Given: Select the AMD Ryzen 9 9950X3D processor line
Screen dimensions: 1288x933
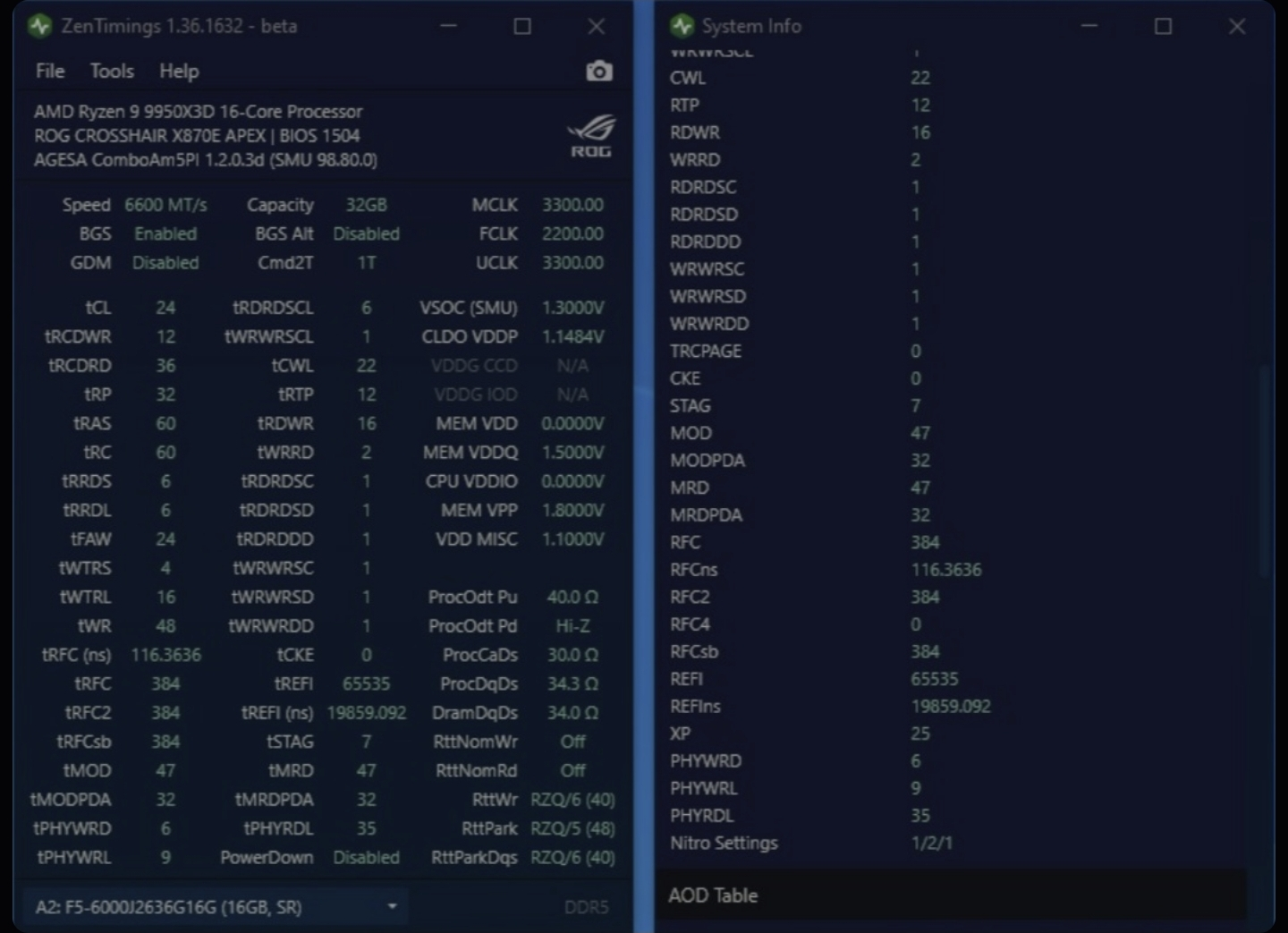Looking at the screenshot, I should click(x=198, y=112).
